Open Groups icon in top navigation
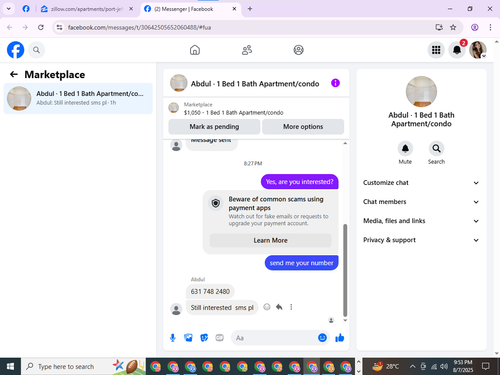Screen dimensions: 500x375 coord(298,50)
